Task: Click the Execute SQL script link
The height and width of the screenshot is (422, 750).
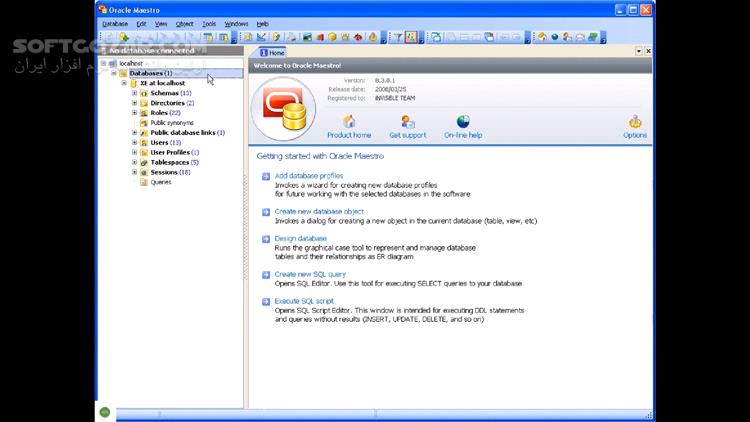Action: pyautogui.click(x=304, y=301)
